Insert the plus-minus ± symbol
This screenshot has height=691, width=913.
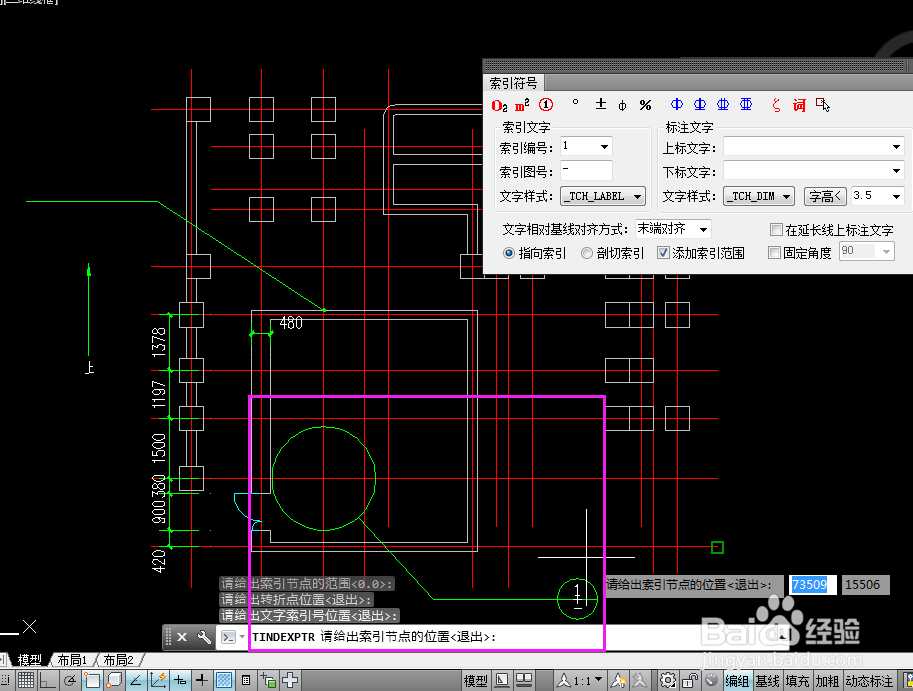(600, 104)
